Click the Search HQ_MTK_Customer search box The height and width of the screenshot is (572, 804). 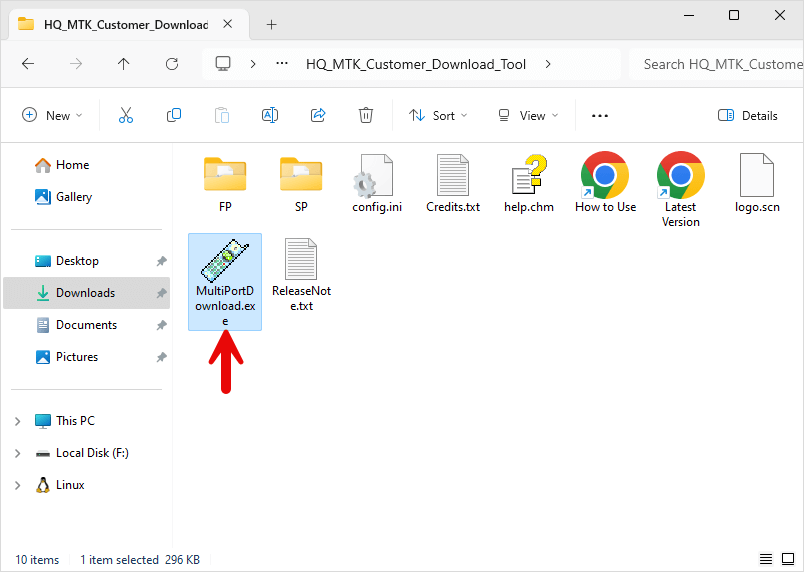click(720, 64)
